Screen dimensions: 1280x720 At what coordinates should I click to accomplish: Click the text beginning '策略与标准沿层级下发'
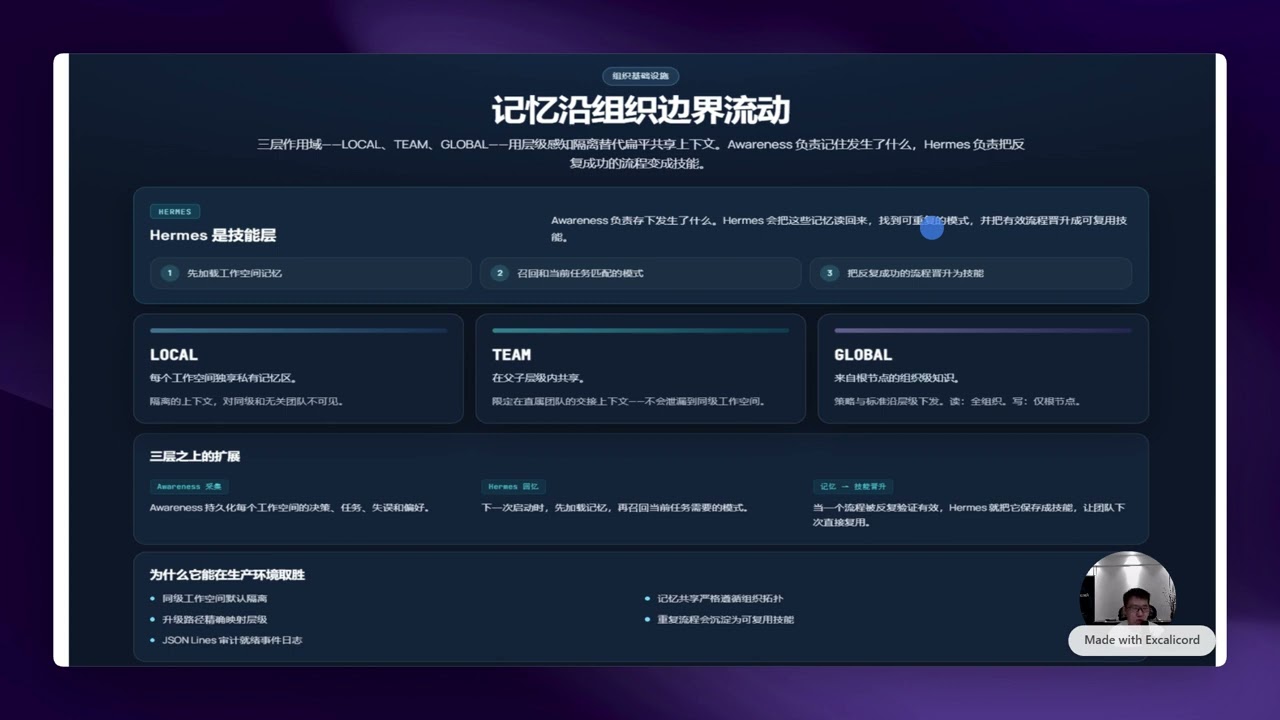tap(958, 402)
